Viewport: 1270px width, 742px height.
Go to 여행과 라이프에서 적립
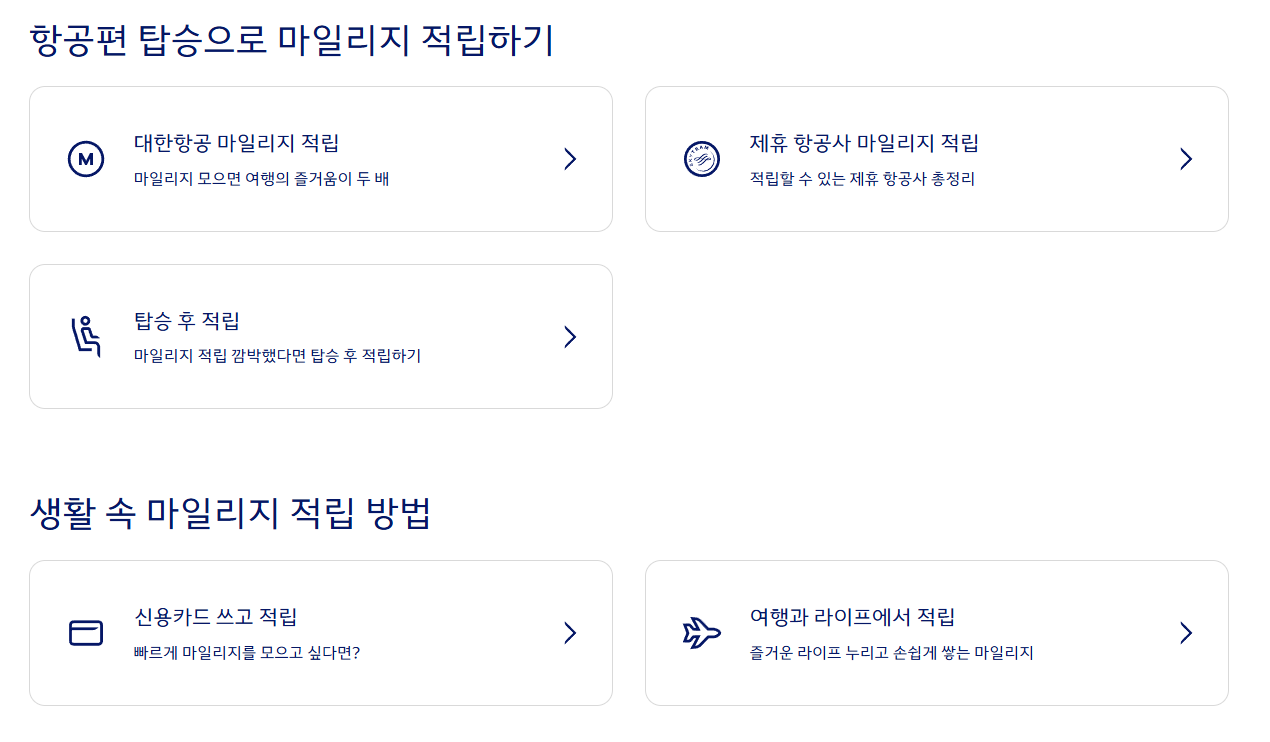852,617
